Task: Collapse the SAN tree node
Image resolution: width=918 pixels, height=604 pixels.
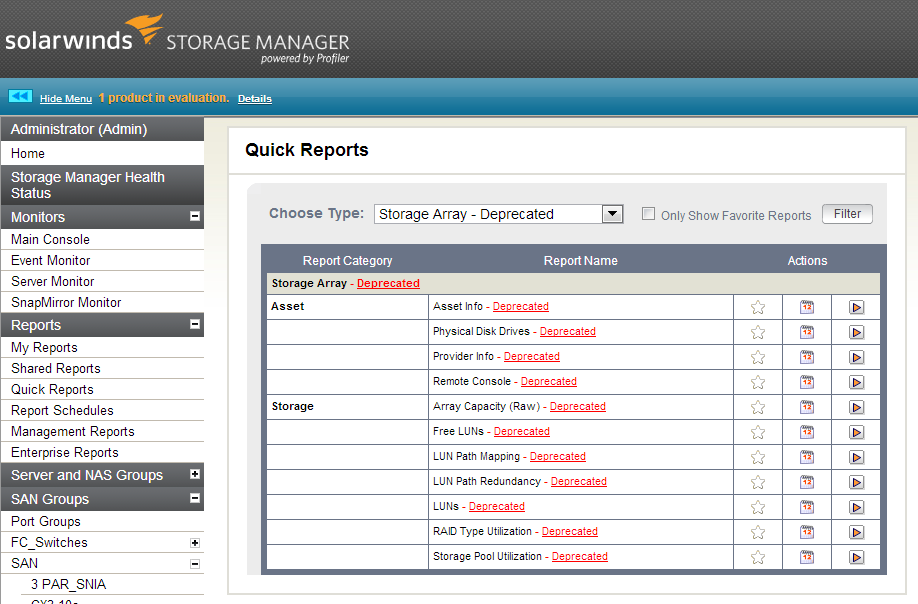Action: pos(195,564)
